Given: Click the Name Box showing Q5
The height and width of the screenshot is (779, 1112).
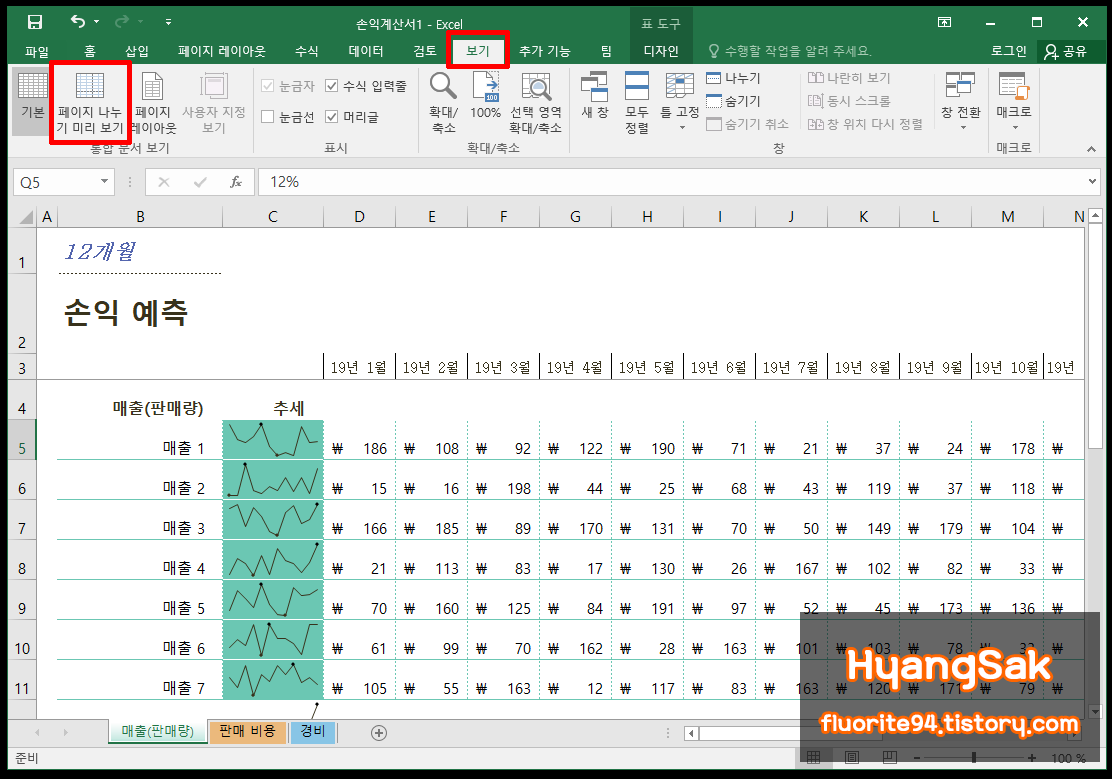Looking at the screenshot, I should click(x=55, y=182).
